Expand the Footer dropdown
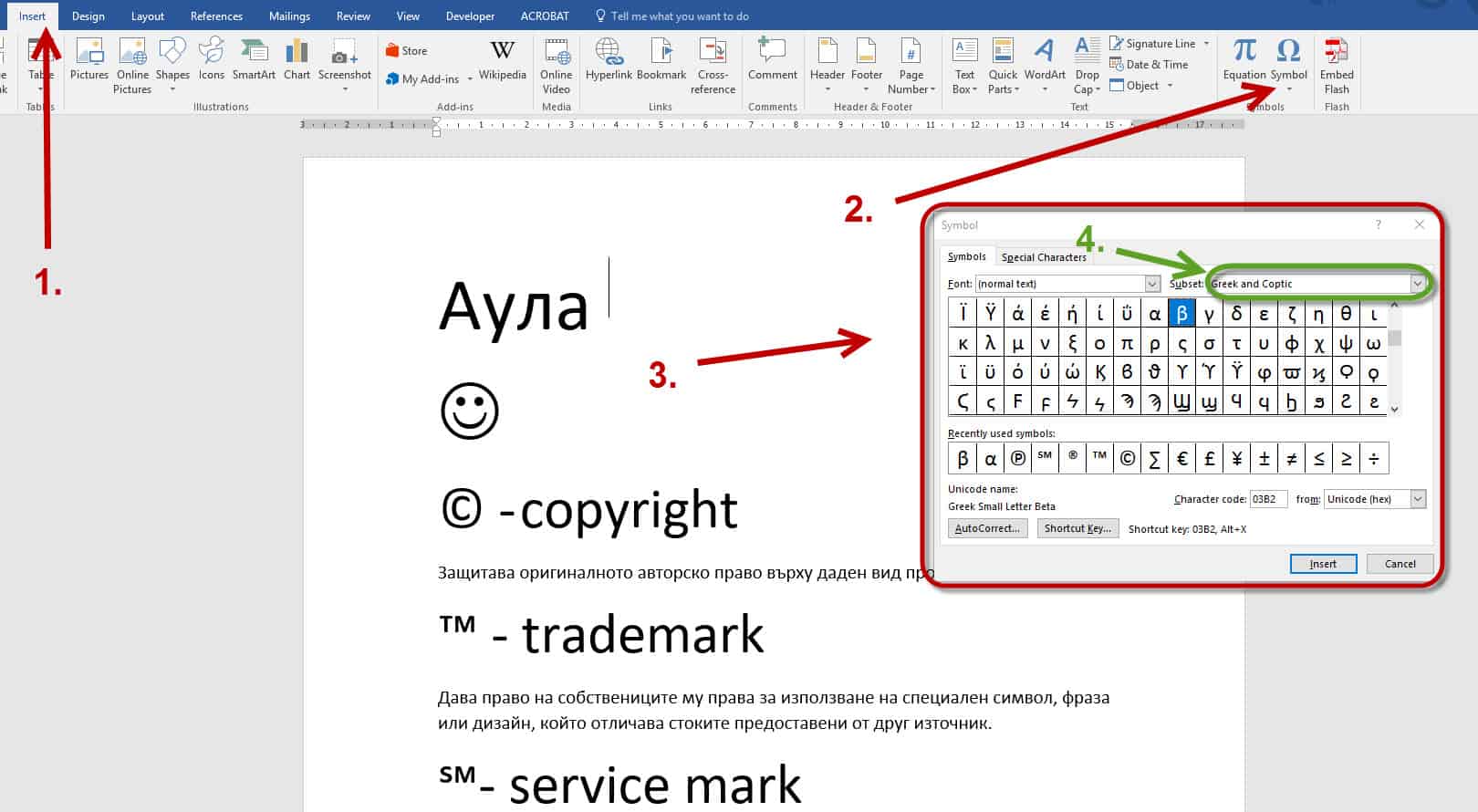The image size is (1478, 812). [x=867, y=89]
